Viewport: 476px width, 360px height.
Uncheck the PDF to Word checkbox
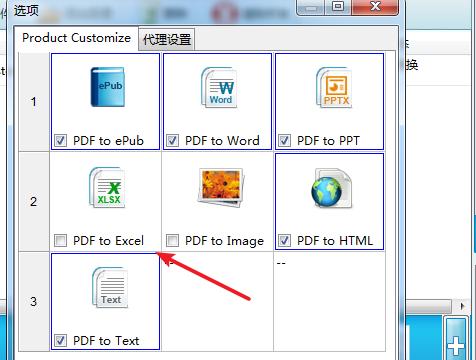tap(172, 140)
